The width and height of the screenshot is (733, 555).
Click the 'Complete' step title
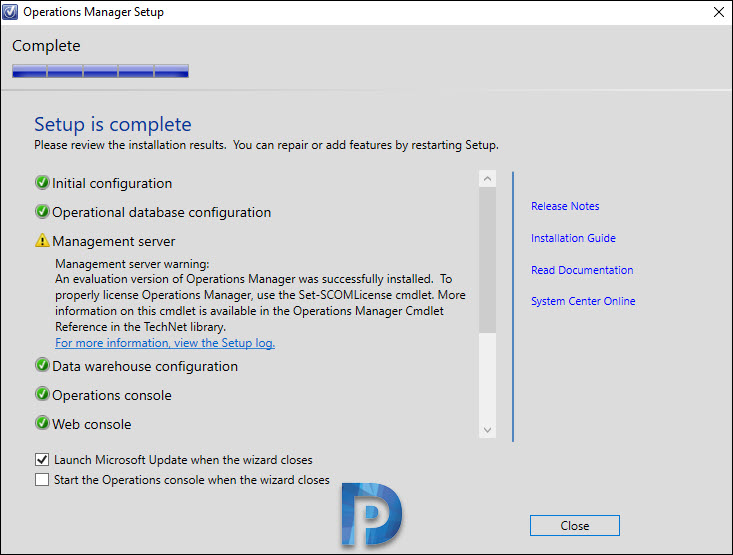46,46
